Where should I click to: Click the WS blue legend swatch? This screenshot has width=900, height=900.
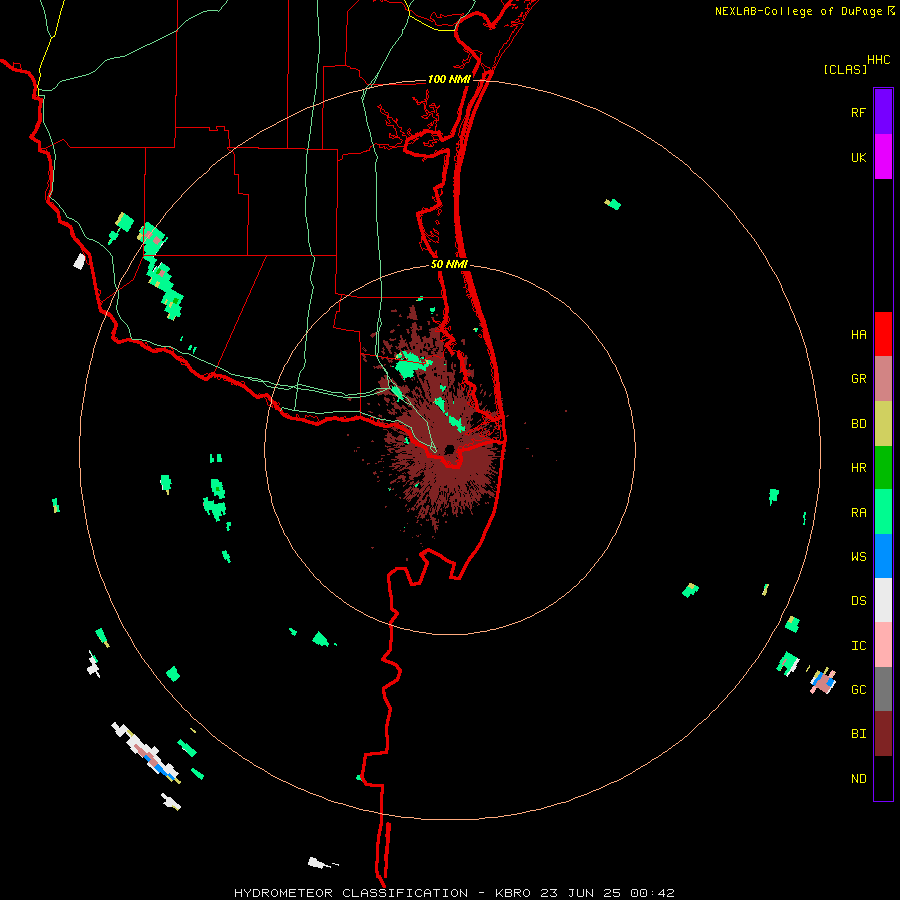883,556
